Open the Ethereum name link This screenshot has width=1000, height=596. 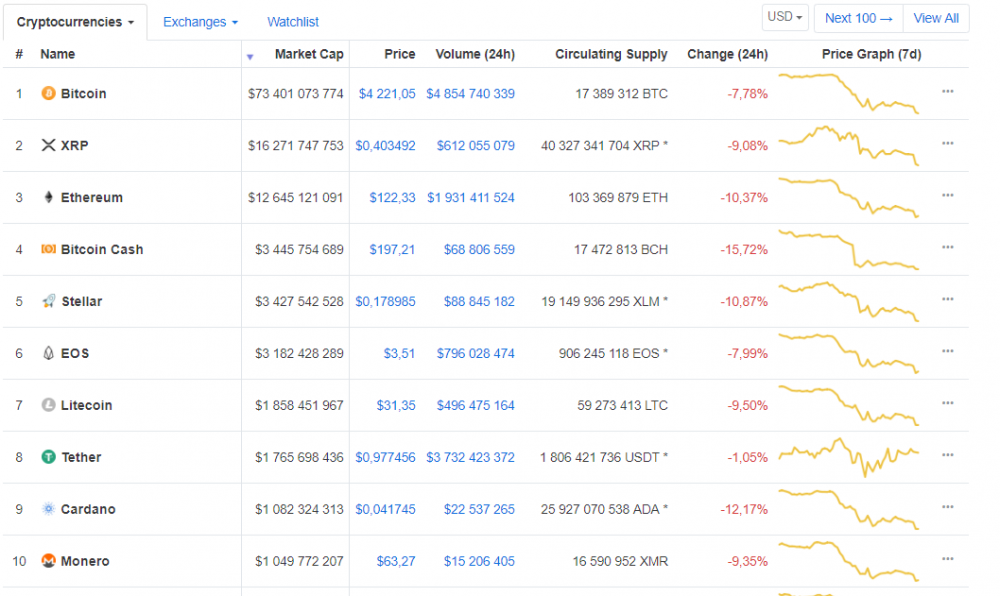(x=92, y=198)
